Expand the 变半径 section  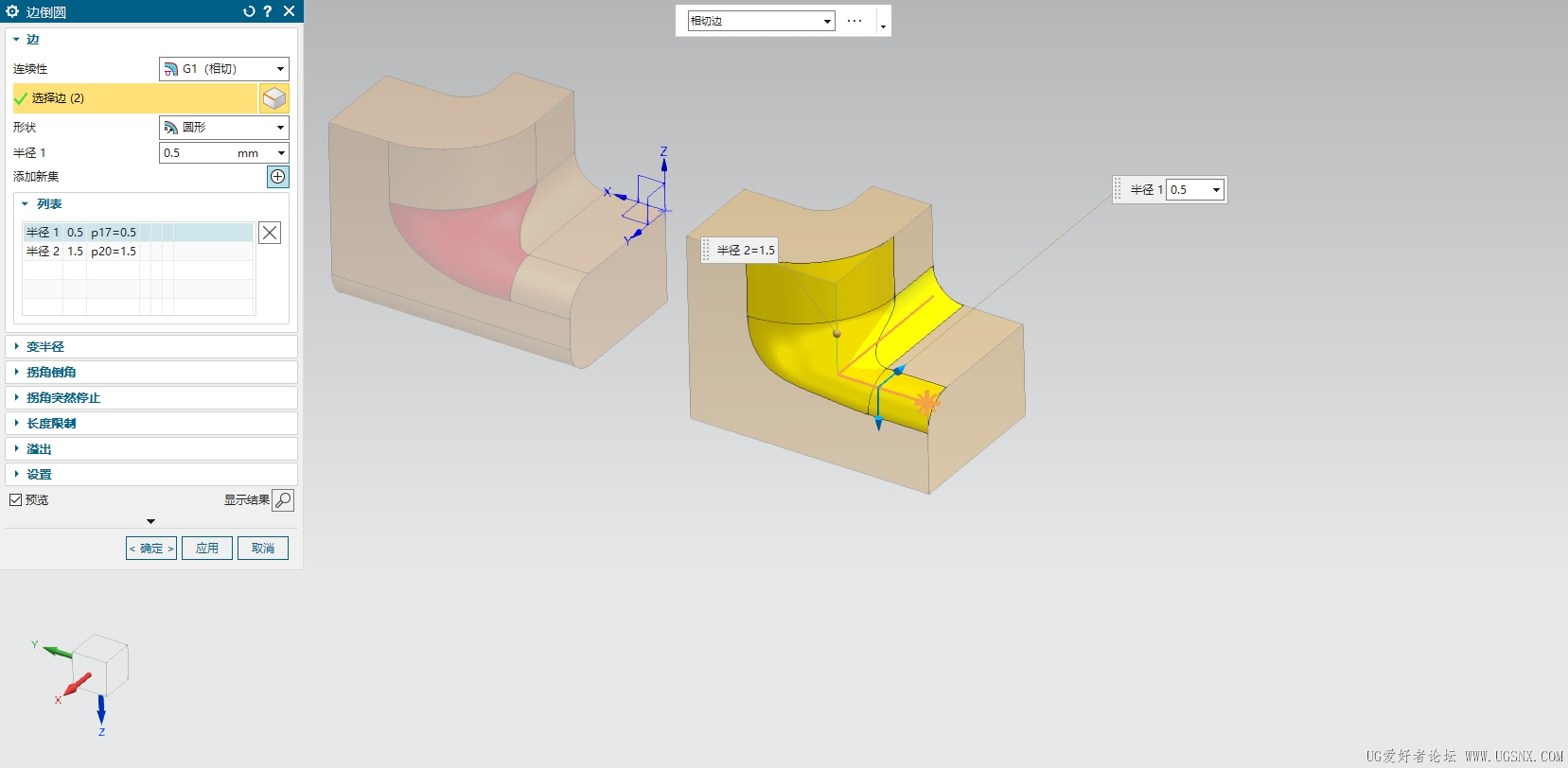[151, 347]
